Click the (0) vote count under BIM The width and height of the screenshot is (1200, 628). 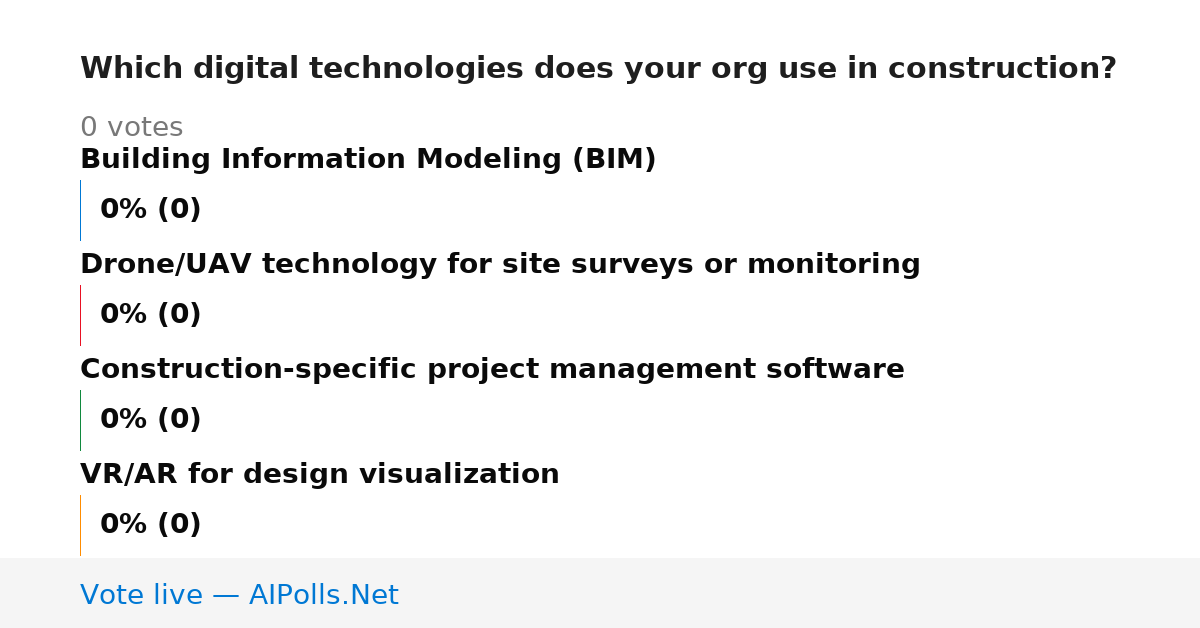pos(179,210)
